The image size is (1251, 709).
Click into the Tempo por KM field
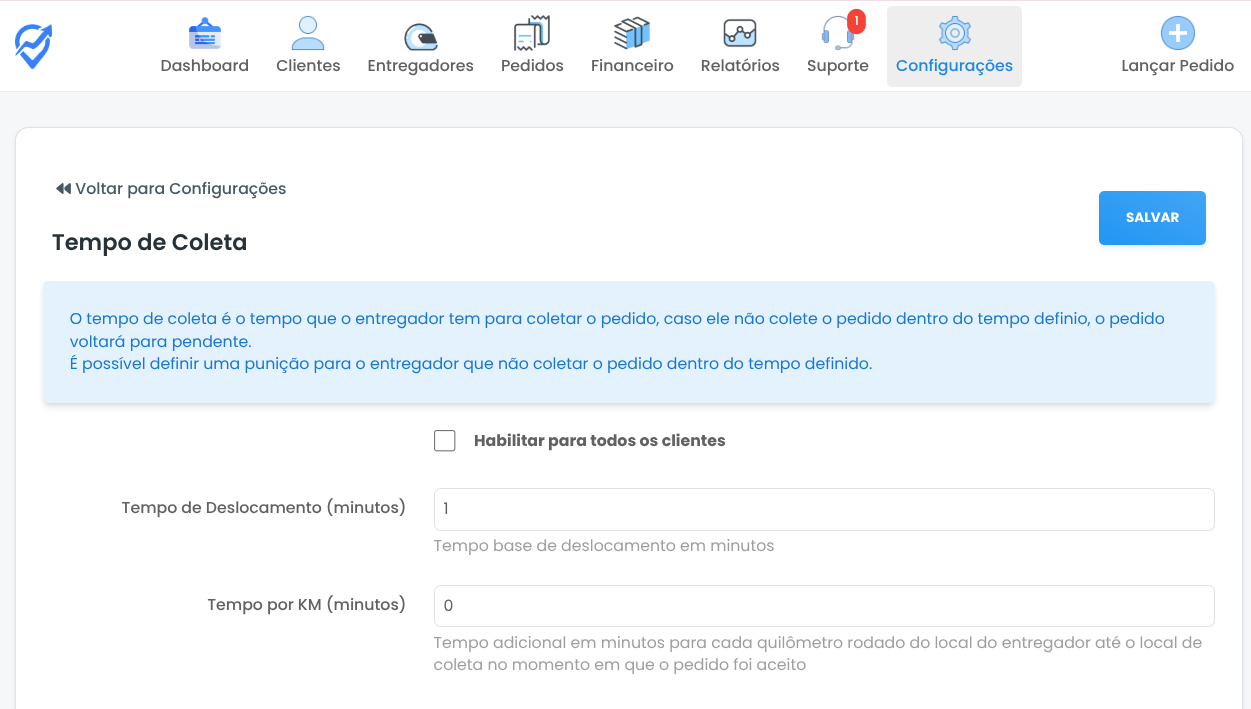(x=824, y=606)
